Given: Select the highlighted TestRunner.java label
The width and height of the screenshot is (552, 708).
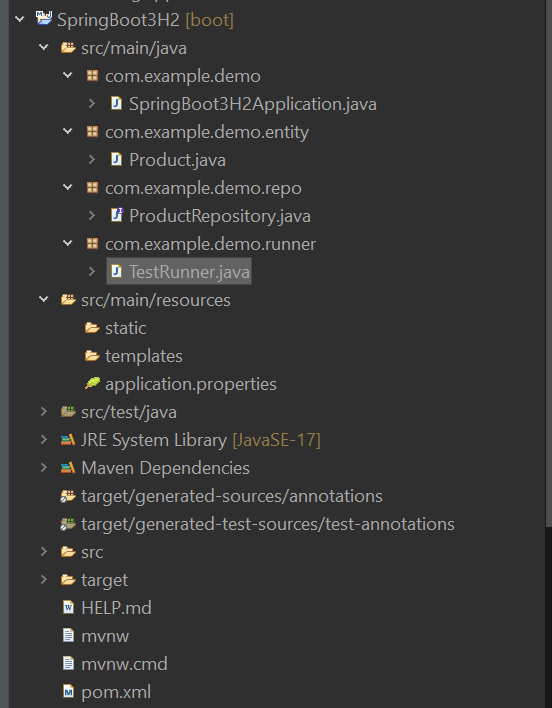Looking at the screenshot, I should 189,272.
